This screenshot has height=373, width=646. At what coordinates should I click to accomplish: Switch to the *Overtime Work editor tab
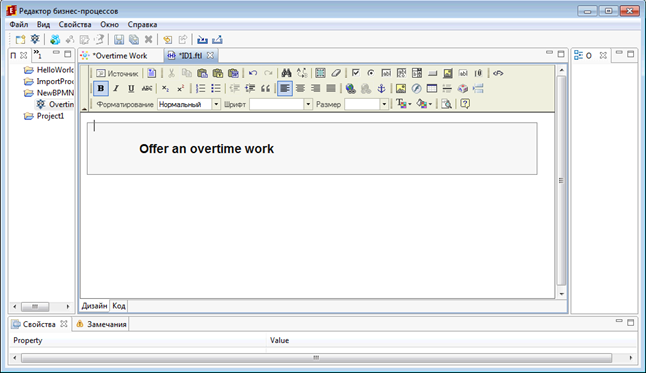click(119, 56)
